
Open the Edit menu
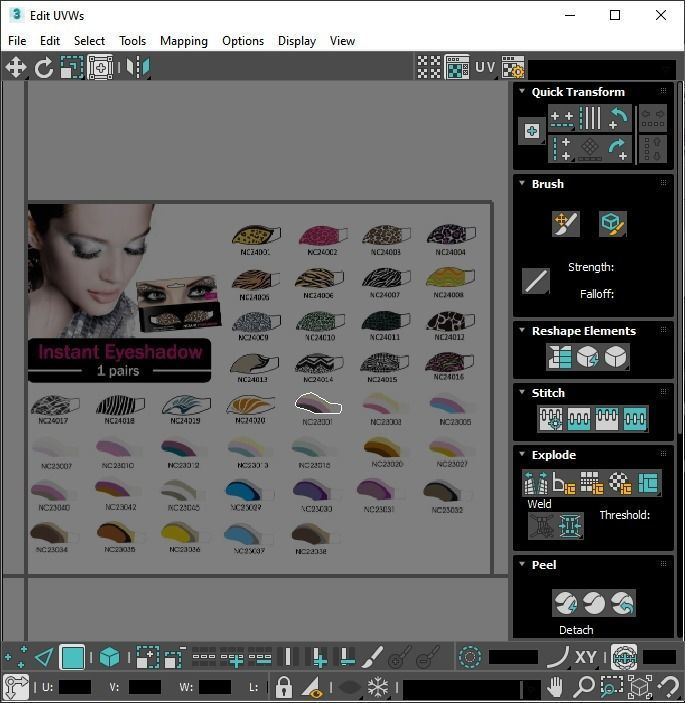pos(50,41)
